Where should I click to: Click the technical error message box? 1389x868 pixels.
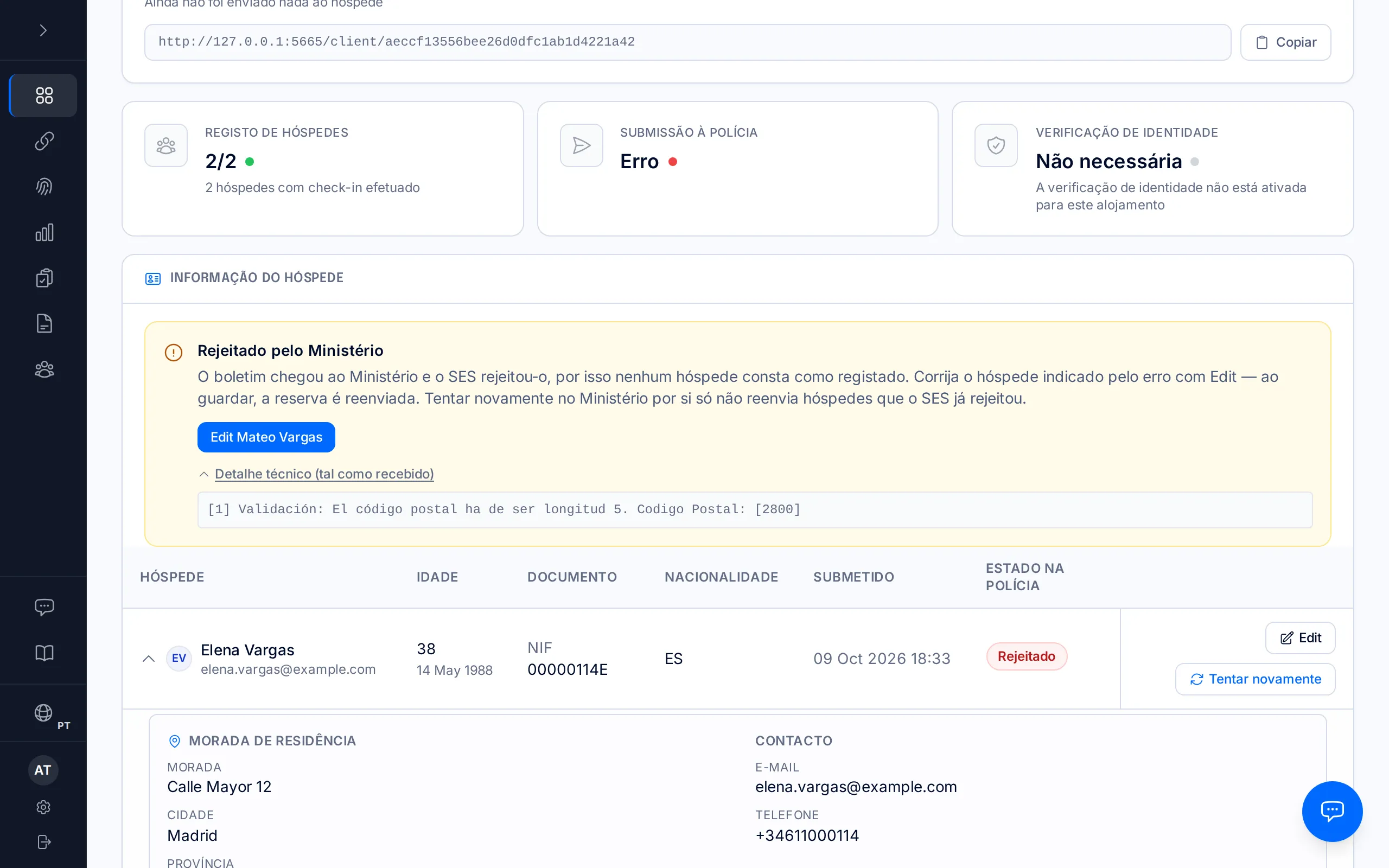(755, 510)
